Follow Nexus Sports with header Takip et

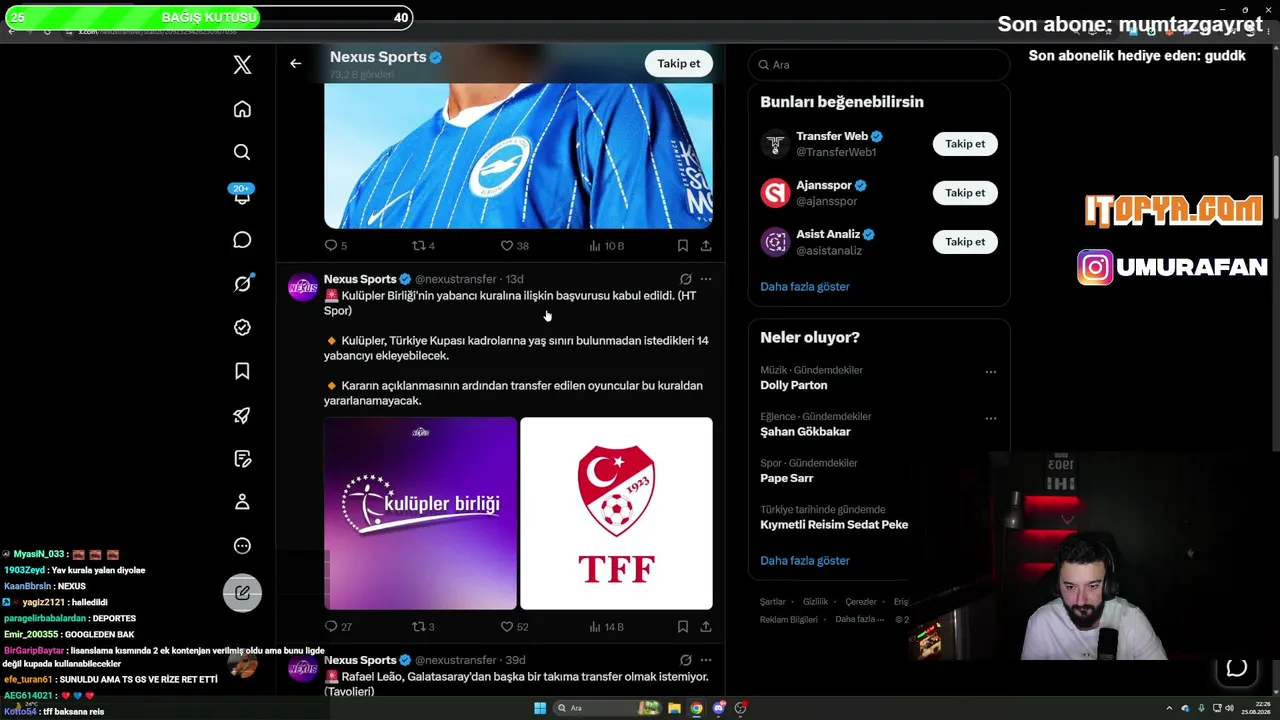679,63
